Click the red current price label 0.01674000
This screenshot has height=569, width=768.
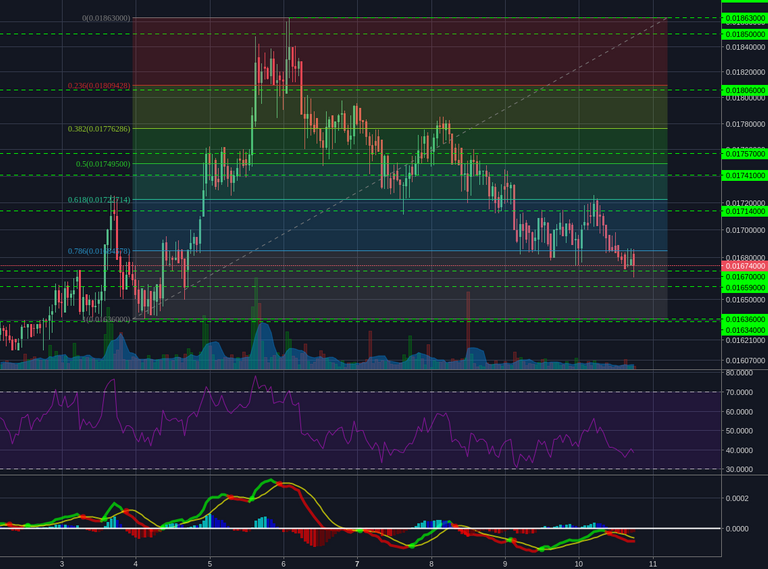pyautogui.click(x=744, y=266)
